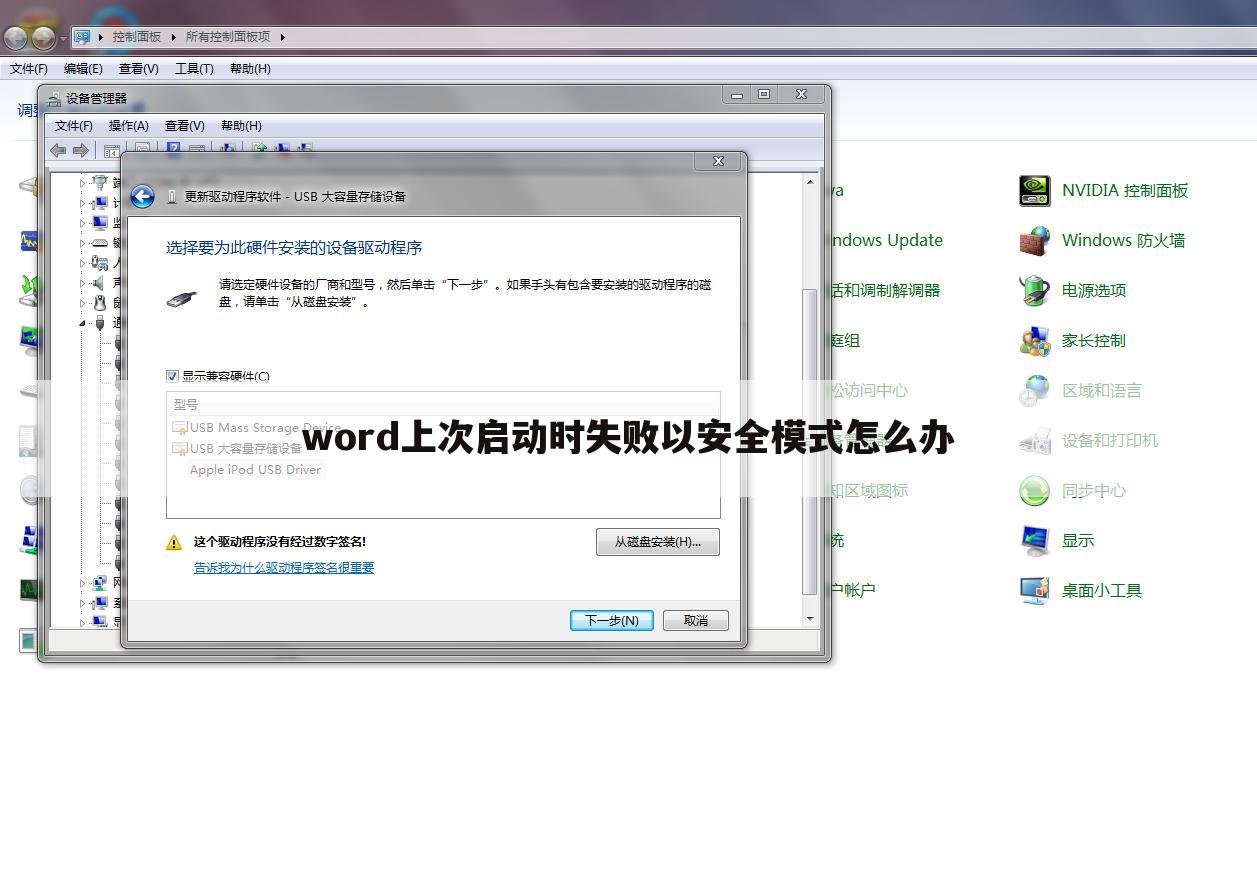Open 显示 text link

[1078, 540]
